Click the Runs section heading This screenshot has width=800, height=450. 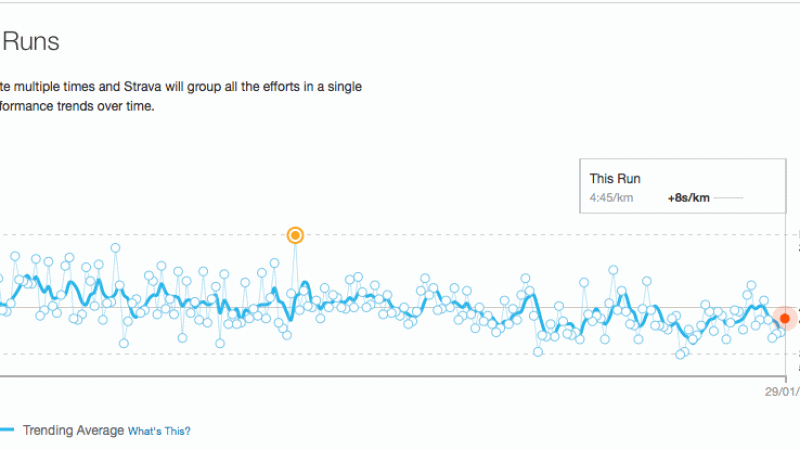[x=31, y=41]
